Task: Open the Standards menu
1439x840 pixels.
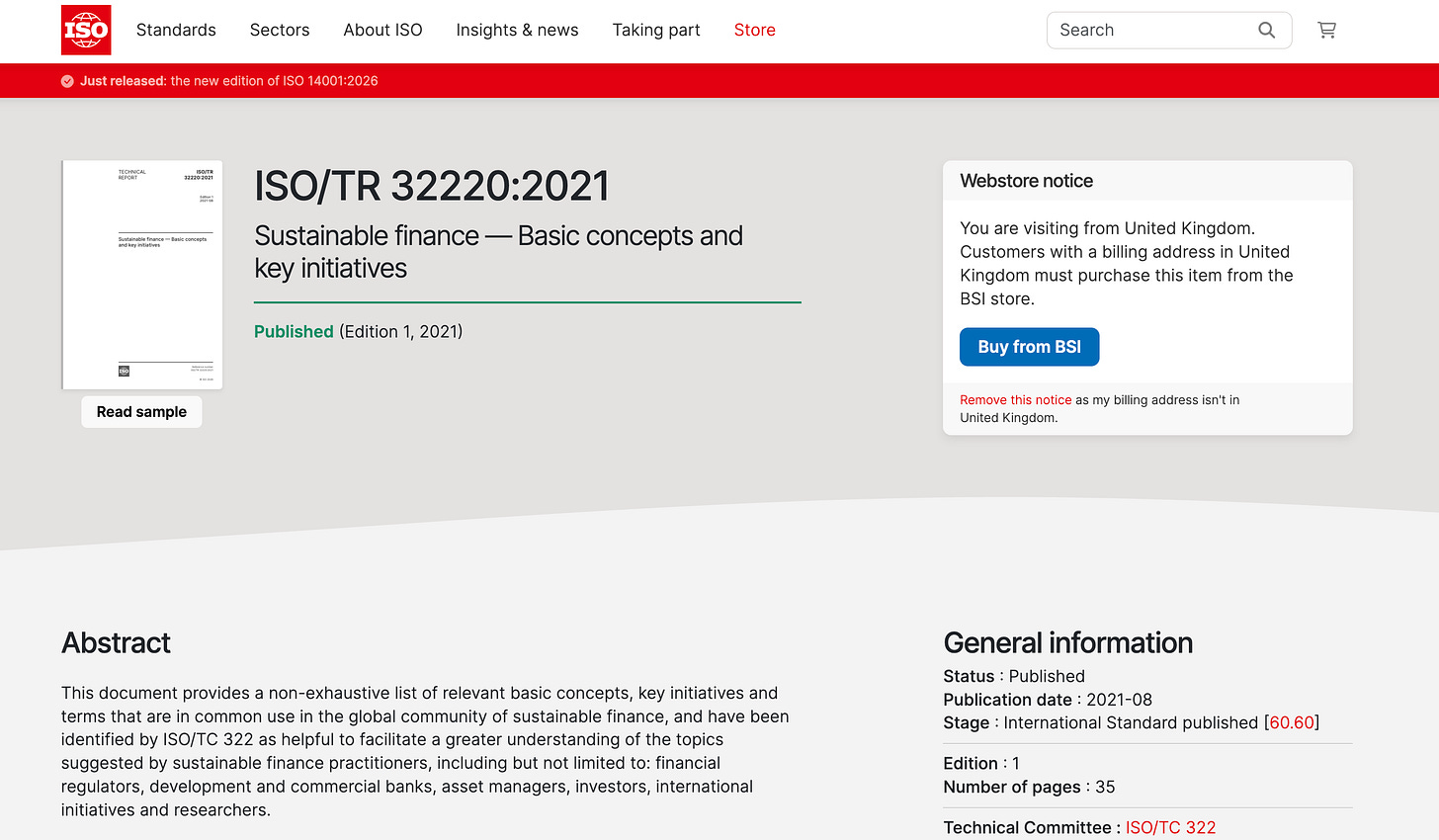Action: click(176, 31)
